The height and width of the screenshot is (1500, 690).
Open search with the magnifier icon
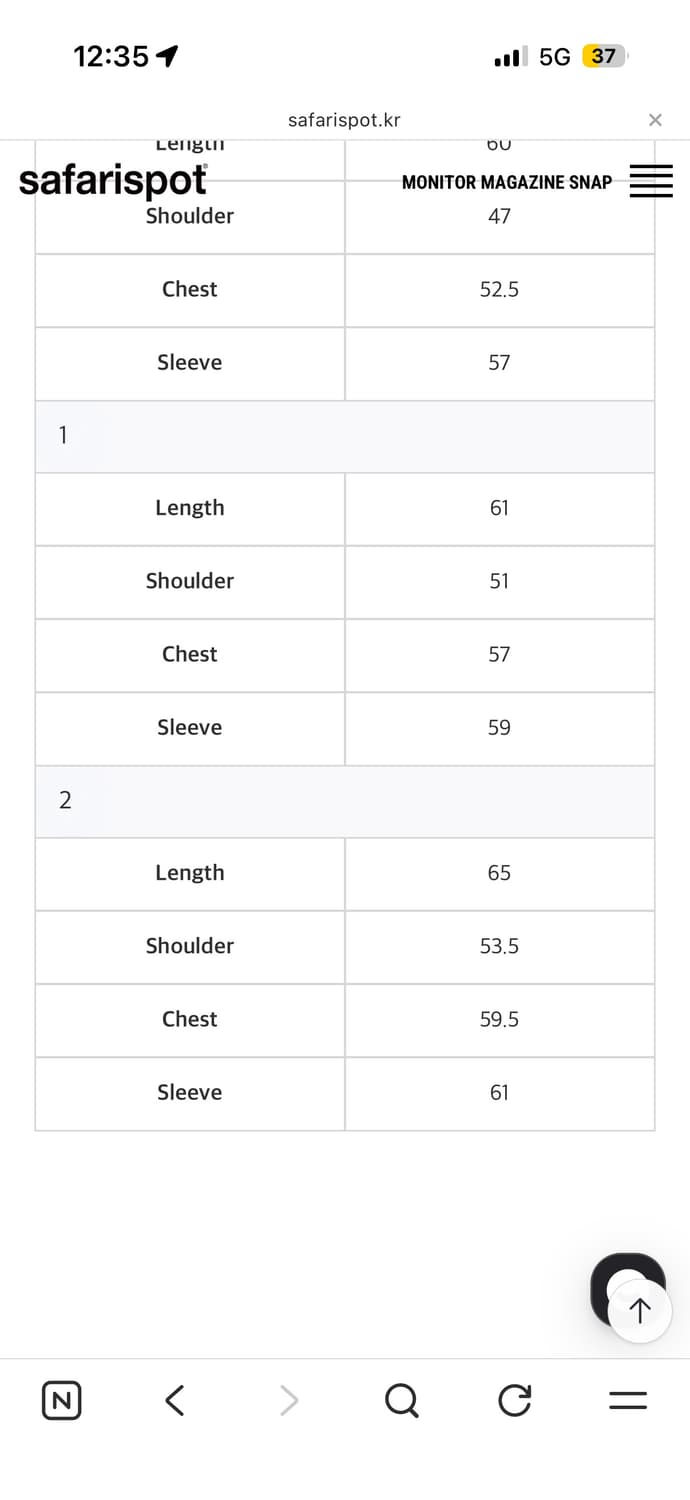[402, 1400]
